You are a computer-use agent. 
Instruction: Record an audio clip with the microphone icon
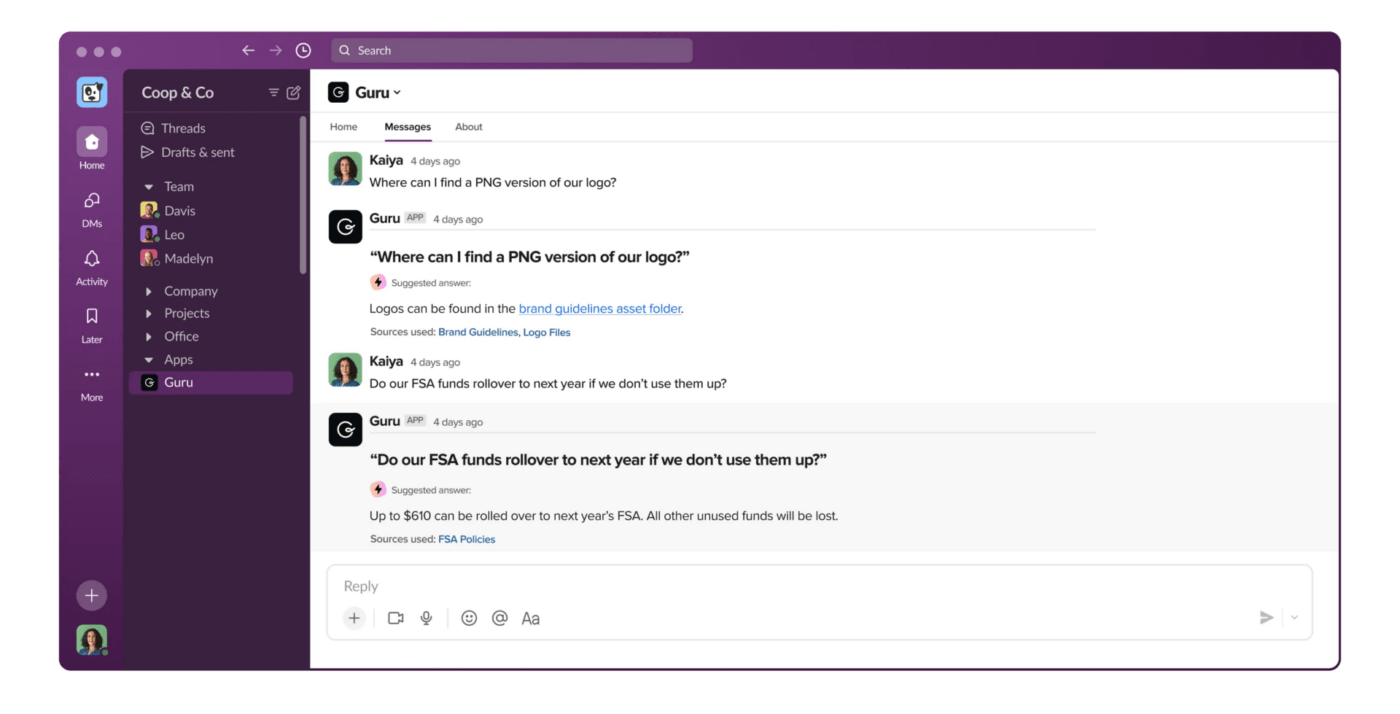pos(426,618)
